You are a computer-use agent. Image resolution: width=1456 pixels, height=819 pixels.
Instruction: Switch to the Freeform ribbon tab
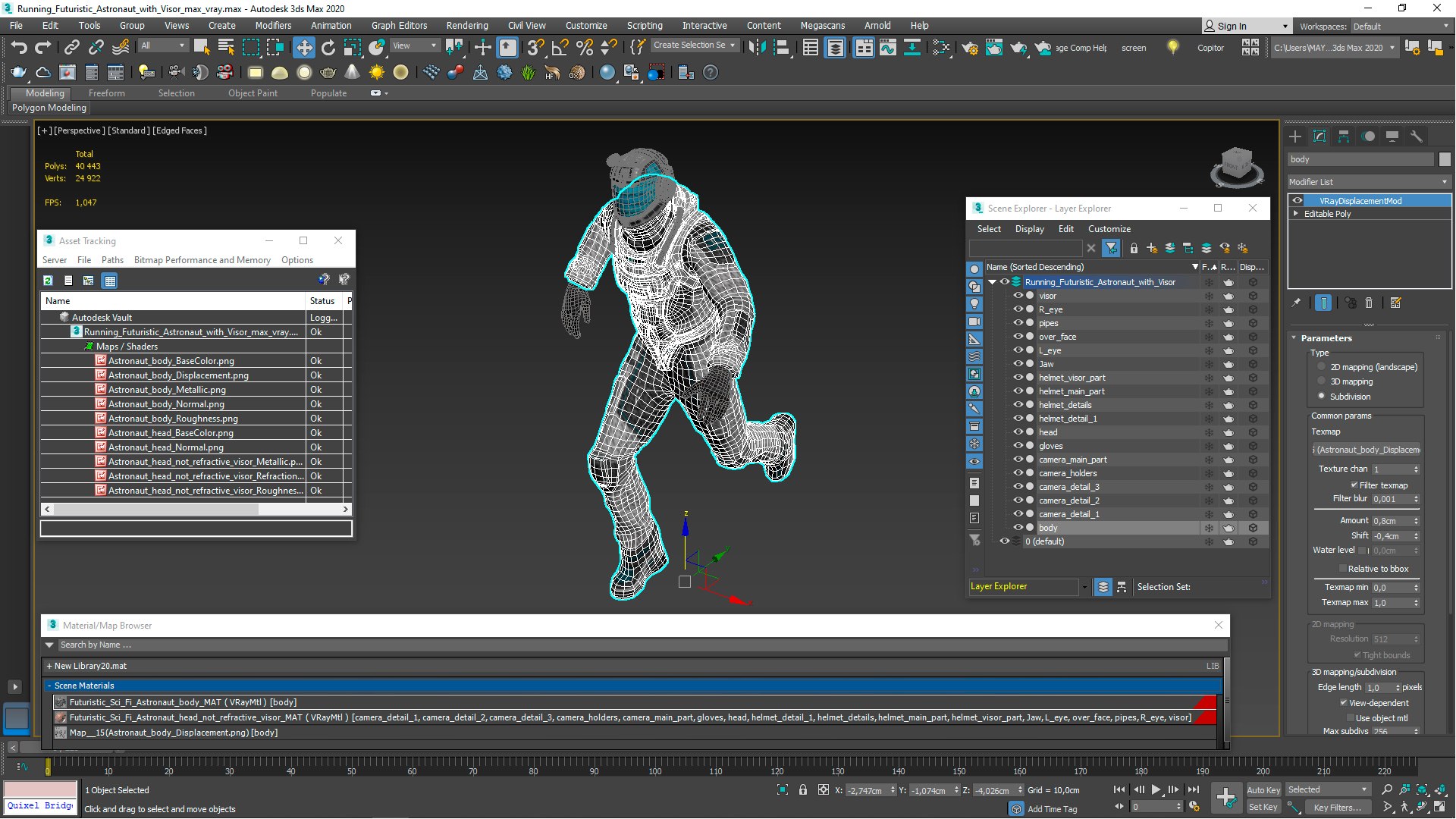pos(106,93)
